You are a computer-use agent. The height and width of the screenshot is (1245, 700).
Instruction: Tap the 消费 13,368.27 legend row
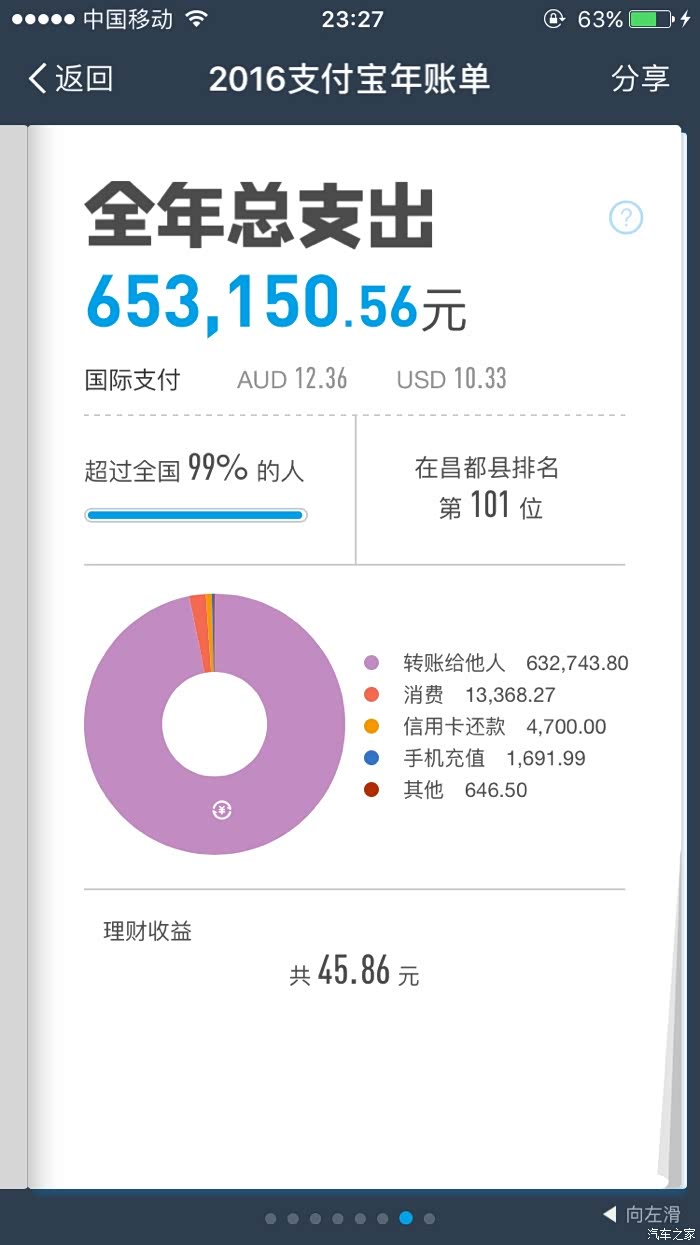(460, 695)
